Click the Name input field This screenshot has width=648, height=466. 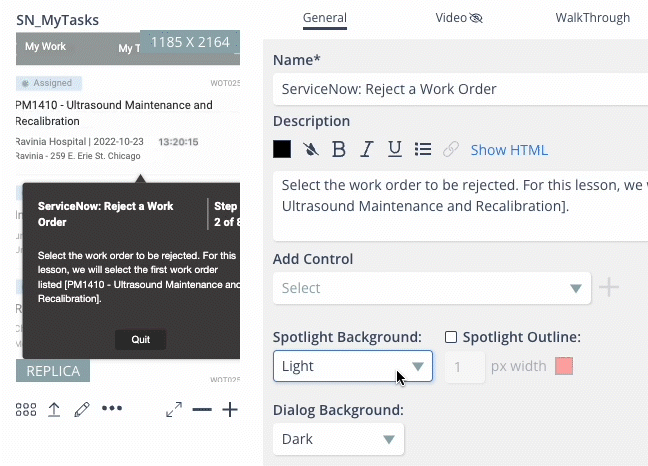pos(460,89)
